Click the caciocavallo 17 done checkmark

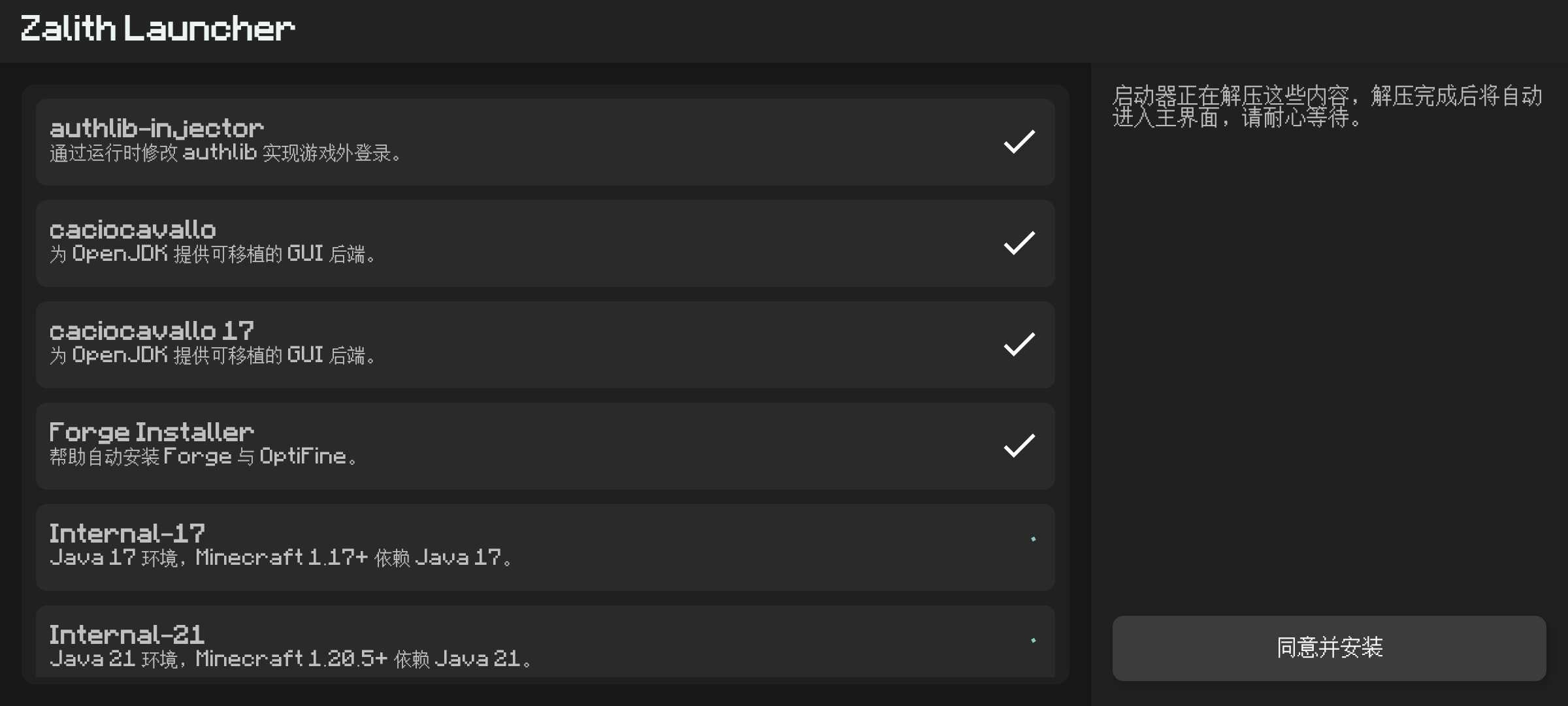1019,345
